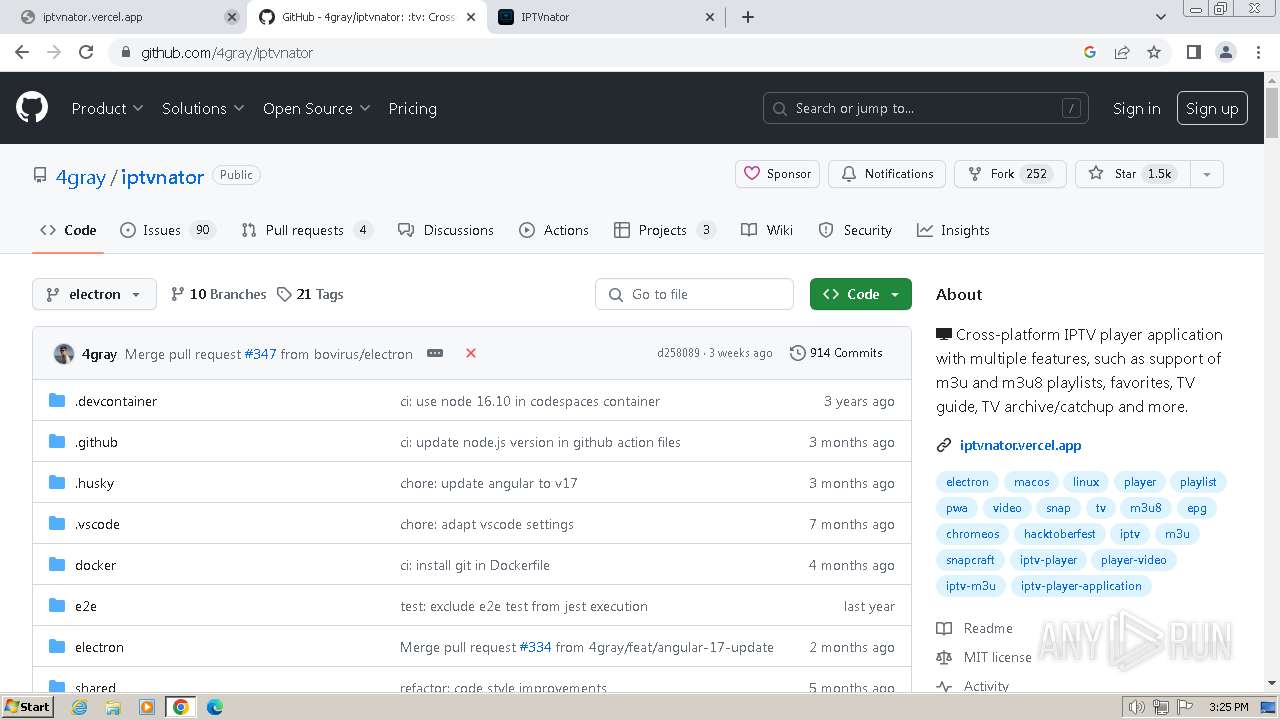Click the Readme book icon

(x=944, y=628)
